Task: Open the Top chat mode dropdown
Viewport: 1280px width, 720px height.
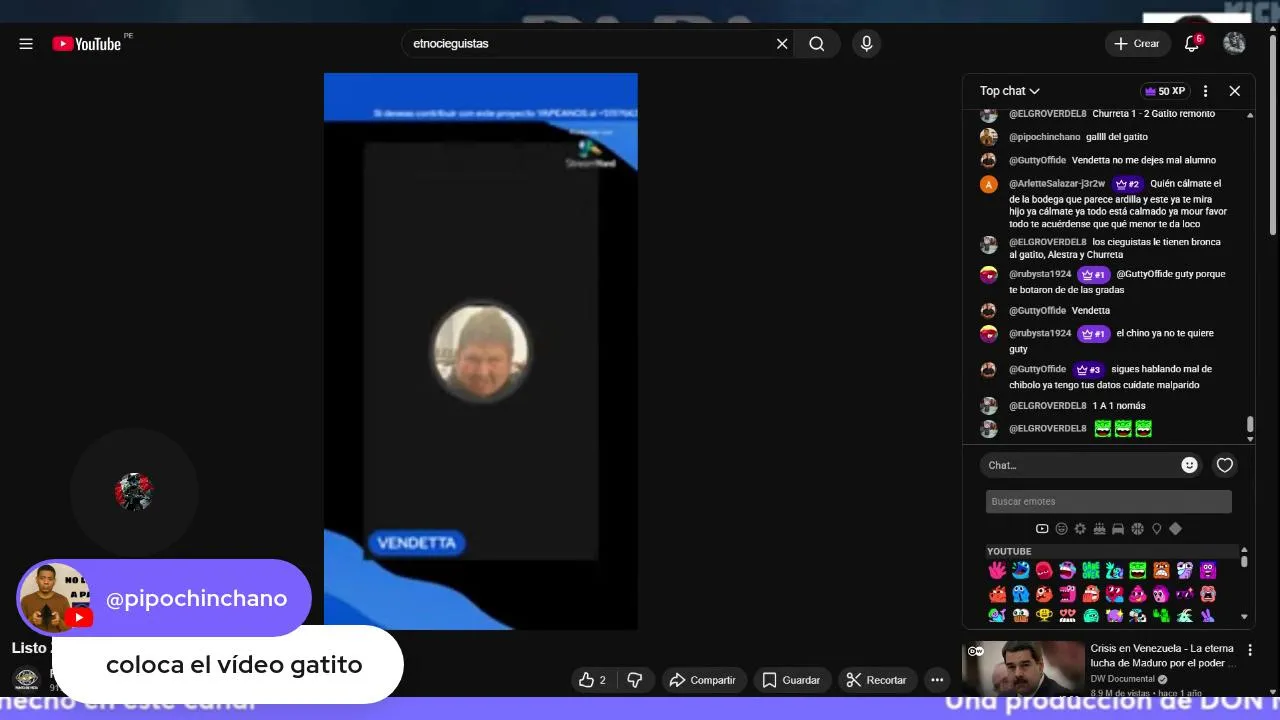Action: tap(1010, 91)
